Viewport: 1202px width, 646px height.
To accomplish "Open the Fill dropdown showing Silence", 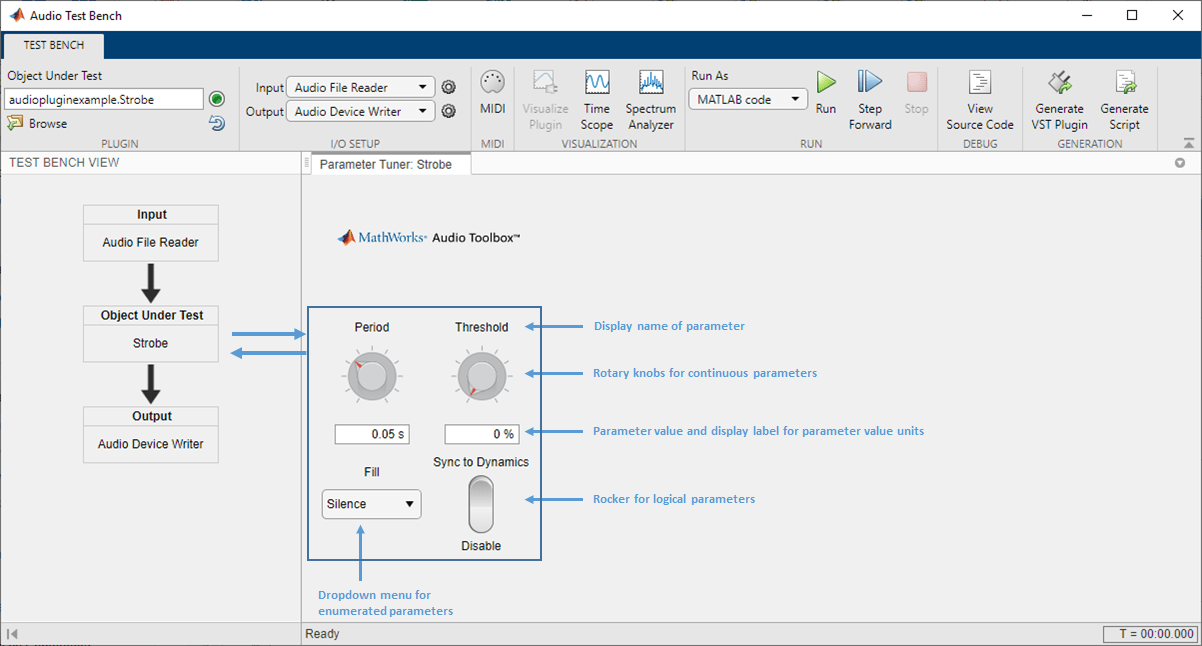I will tap(372, 504).
